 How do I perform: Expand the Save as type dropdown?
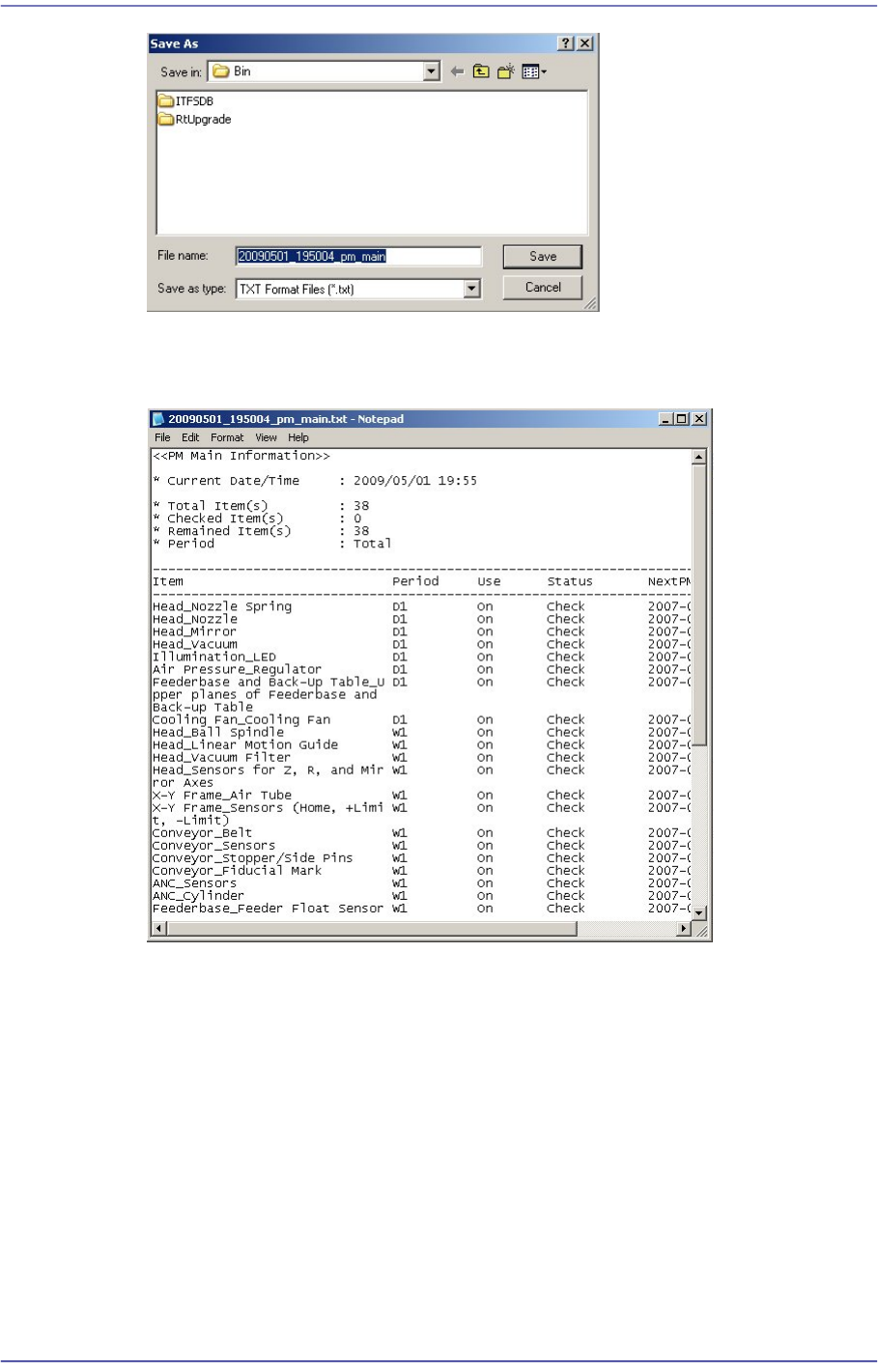coord(471,289)
